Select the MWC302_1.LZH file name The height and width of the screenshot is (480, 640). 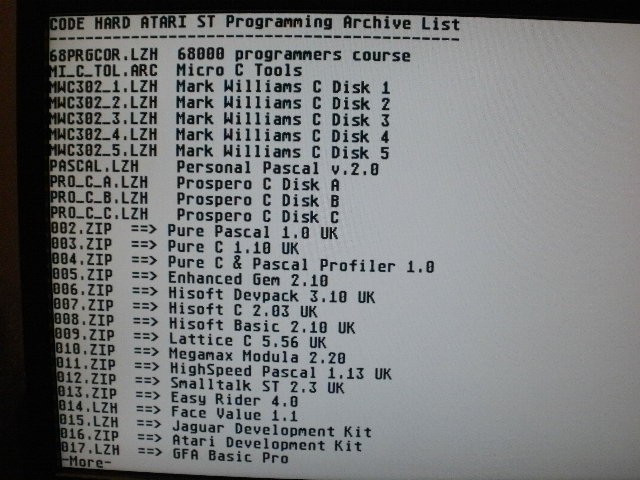point(104,87)
